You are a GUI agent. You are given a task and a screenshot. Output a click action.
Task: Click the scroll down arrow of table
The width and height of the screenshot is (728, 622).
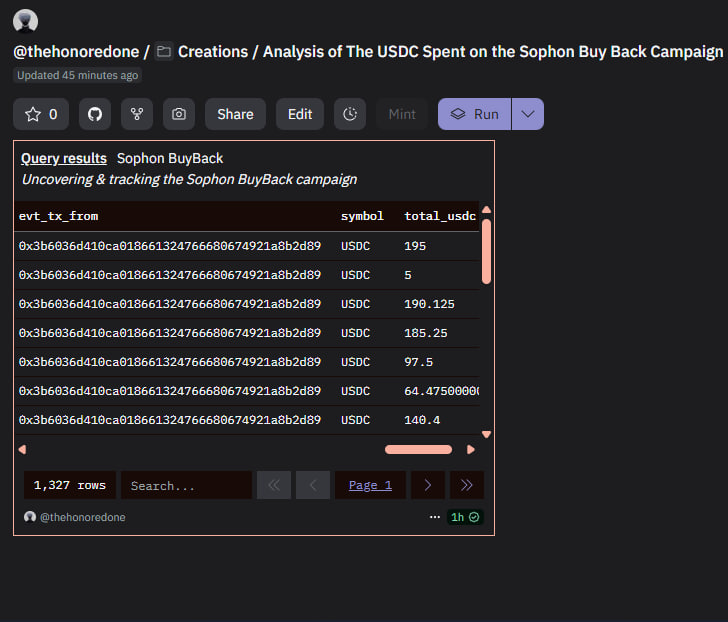487,434
